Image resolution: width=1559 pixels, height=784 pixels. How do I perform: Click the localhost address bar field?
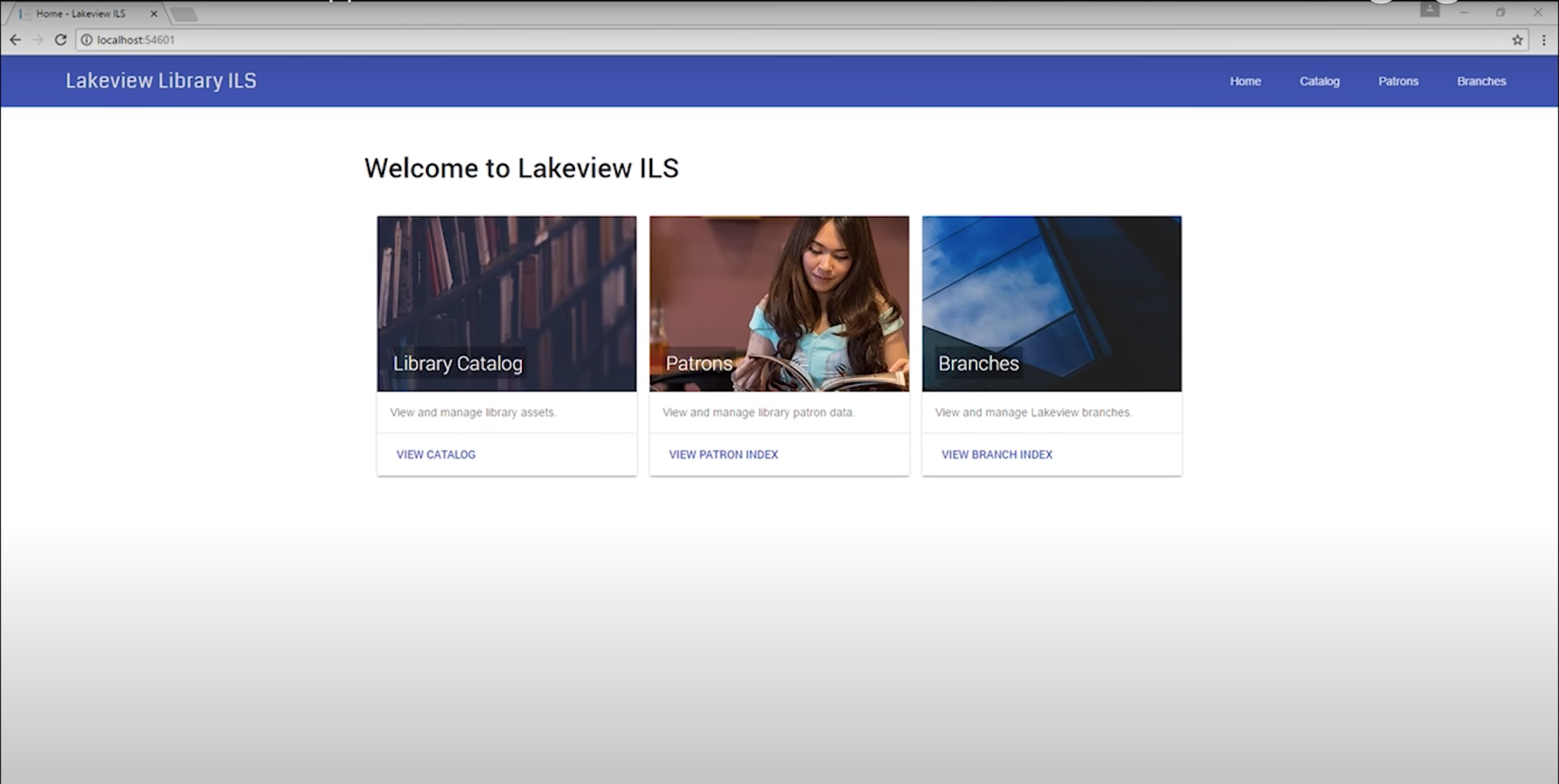tap(731, 40)
